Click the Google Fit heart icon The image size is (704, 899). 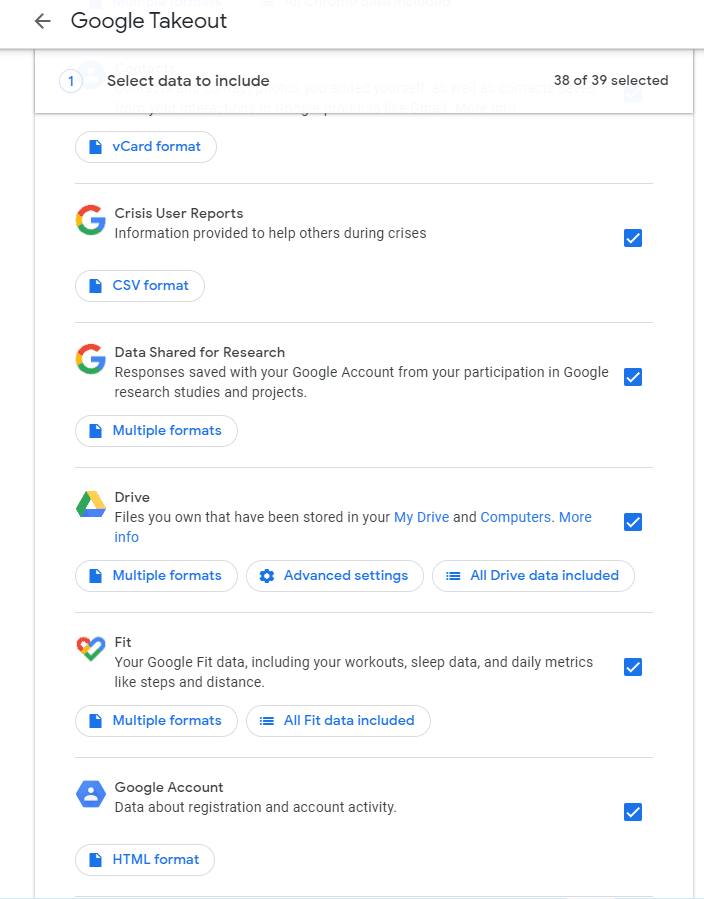(x=91, y=649)
